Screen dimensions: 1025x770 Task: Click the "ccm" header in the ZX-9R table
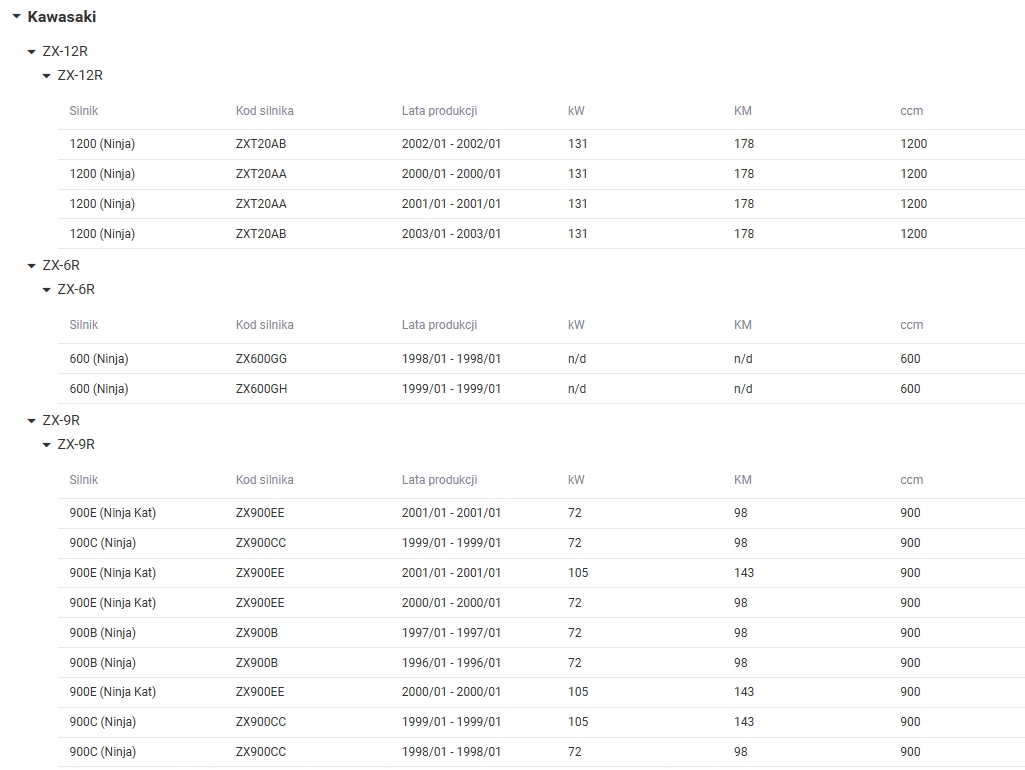911,480
